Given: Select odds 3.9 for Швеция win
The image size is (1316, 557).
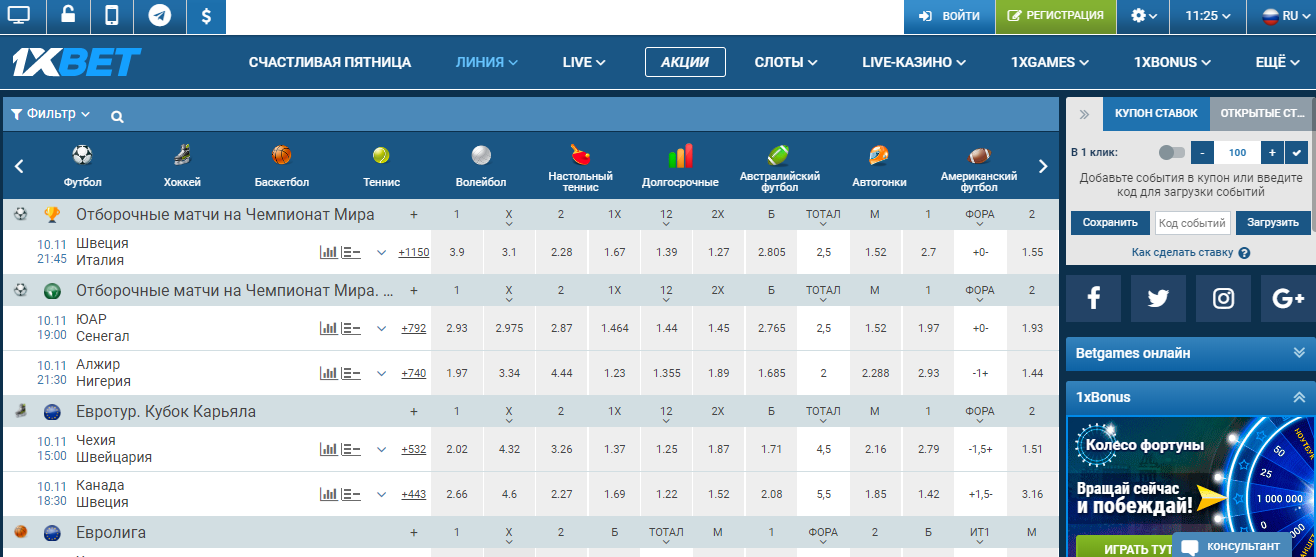Looking at the screenshot, I should pos(457,252).
